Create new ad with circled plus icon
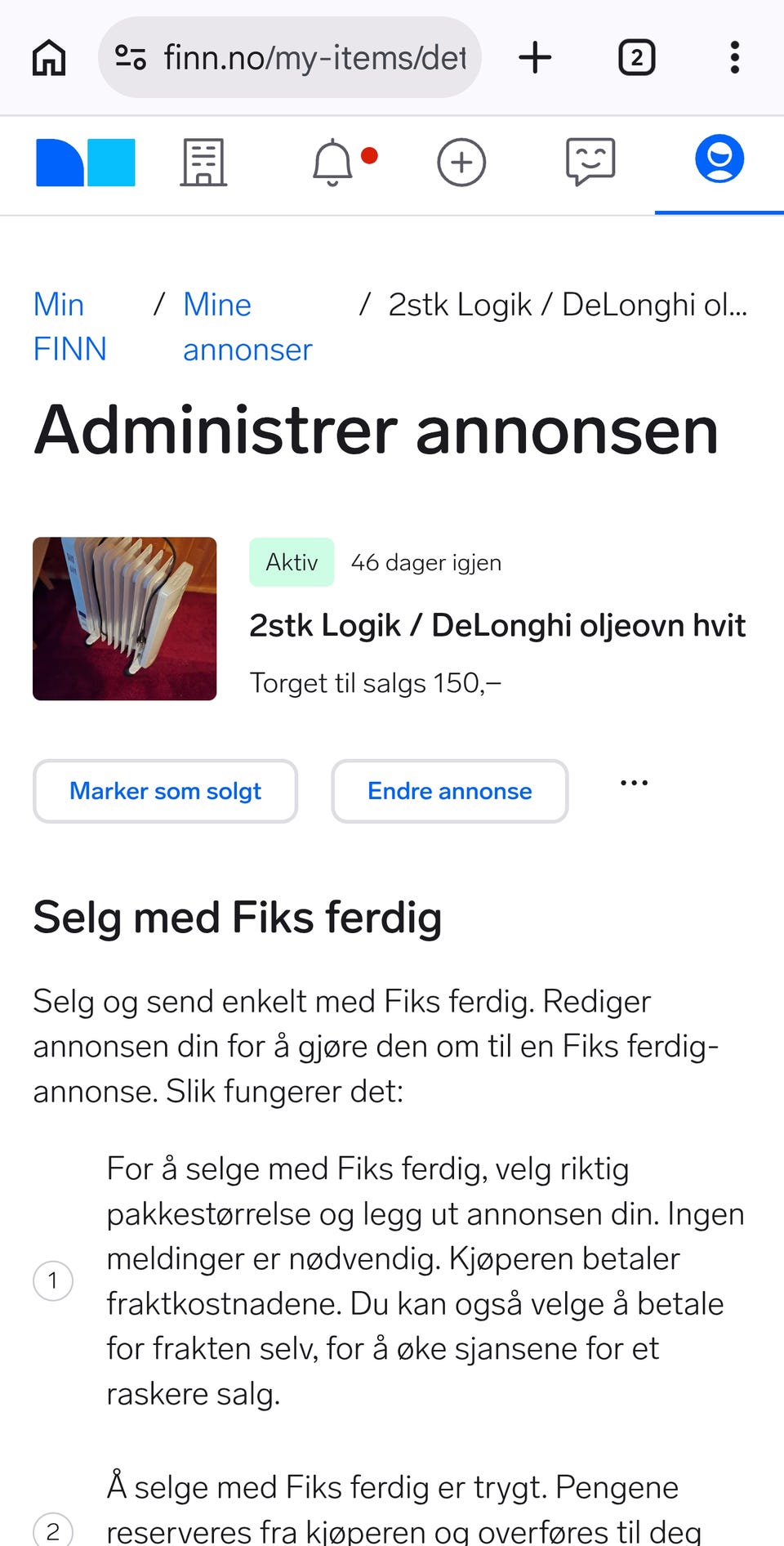 (x=461, y=163)
